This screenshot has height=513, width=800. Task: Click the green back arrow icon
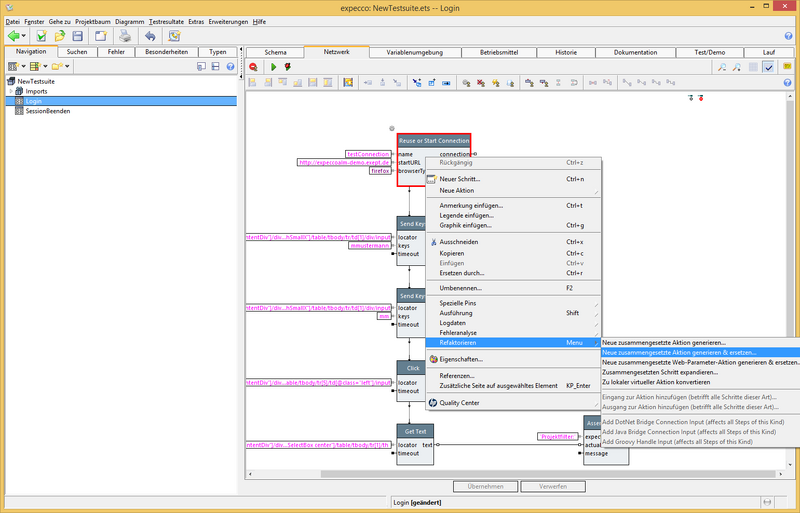point(14,36)
